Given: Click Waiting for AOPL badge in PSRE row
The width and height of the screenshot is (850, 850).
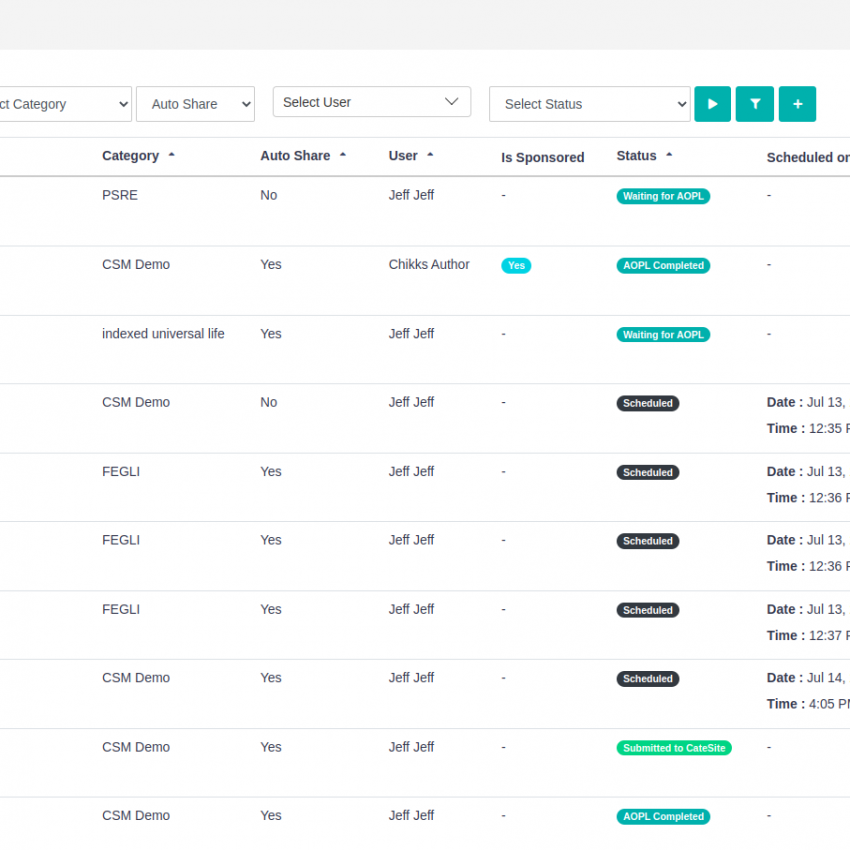Looking at the screenshot, I should (x=663, y=196).
